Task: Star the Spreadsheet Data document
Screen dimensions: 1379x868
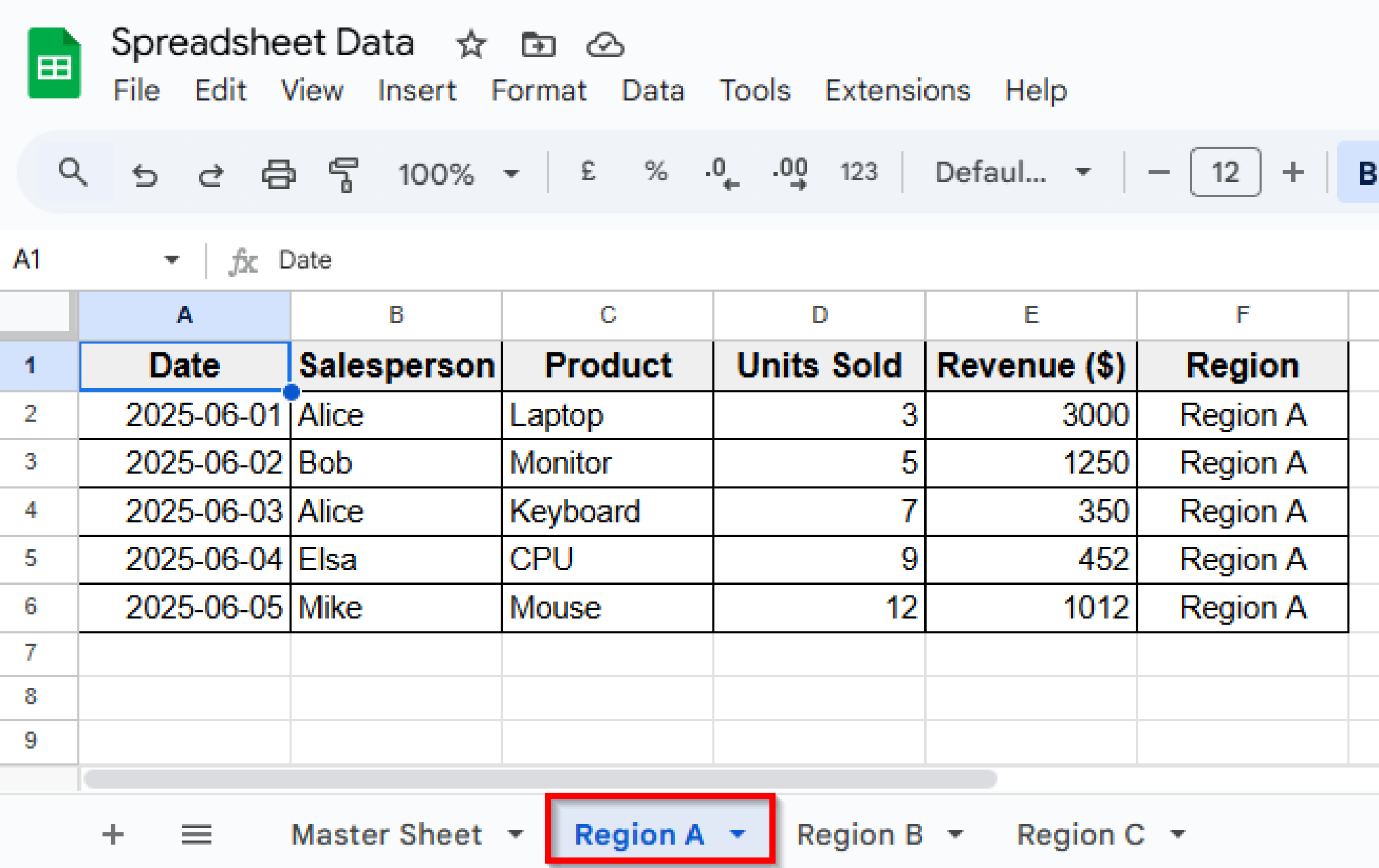Action: pyautogui.click(x=471, y=44)
